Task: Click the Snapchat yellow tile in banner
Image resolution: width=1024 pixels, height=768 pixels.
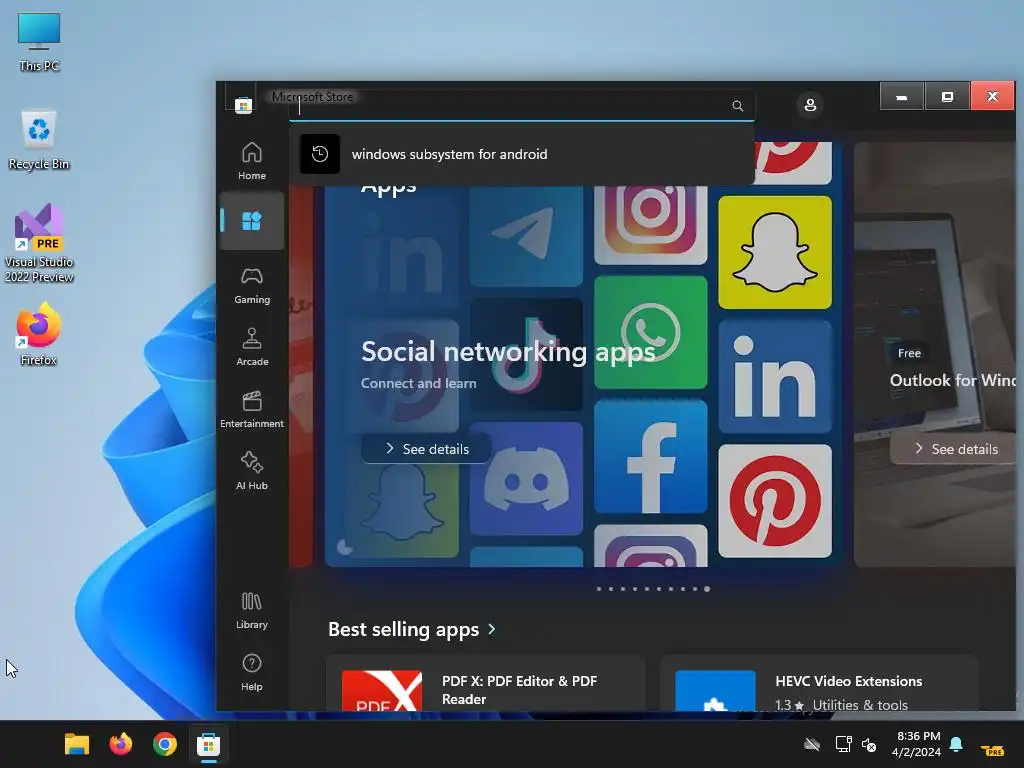Action: pos(775,252)
